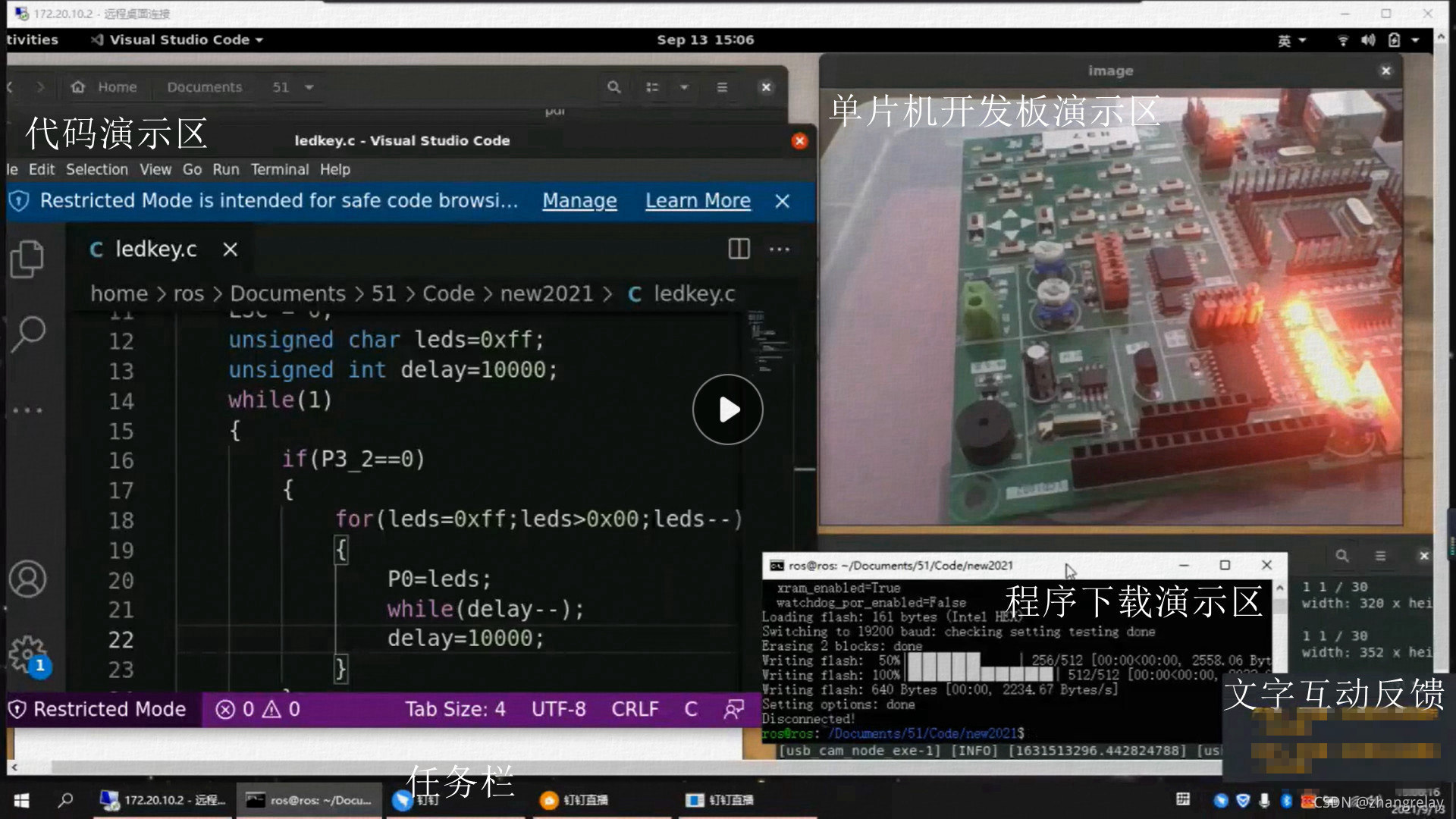Click errors and warnings status indicator
This screenshot has width=1456, height=819.
(x=259, y=709)
